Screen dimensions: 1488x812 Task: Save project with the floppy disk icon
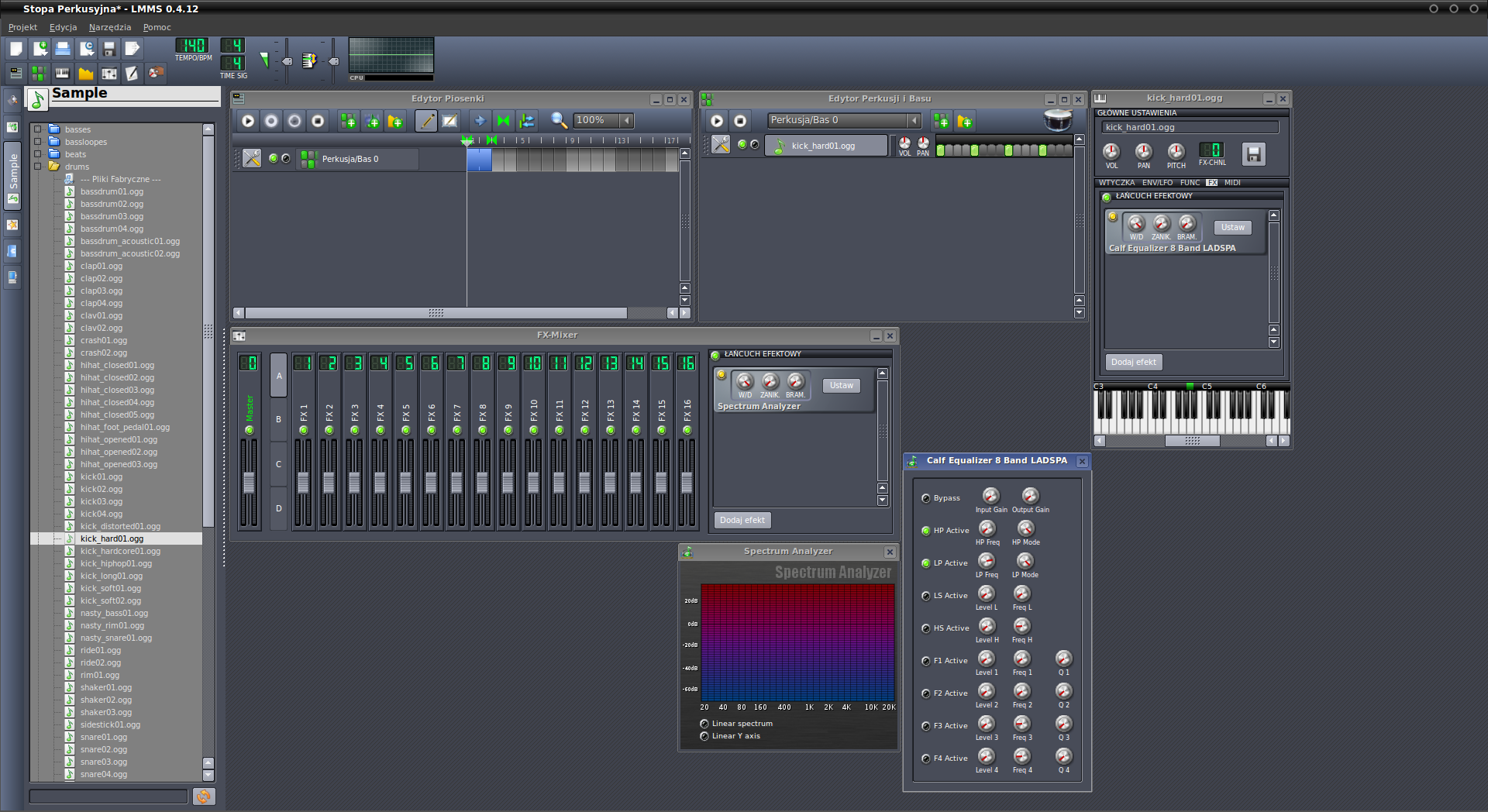pos(109,49)
